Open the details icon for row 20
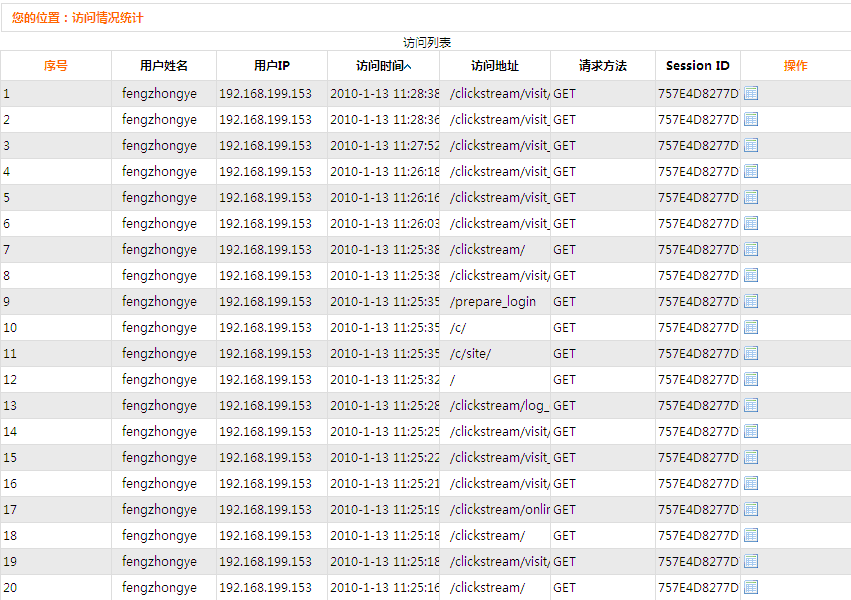Viewport: 851px width, 600px height. (751, 587)
